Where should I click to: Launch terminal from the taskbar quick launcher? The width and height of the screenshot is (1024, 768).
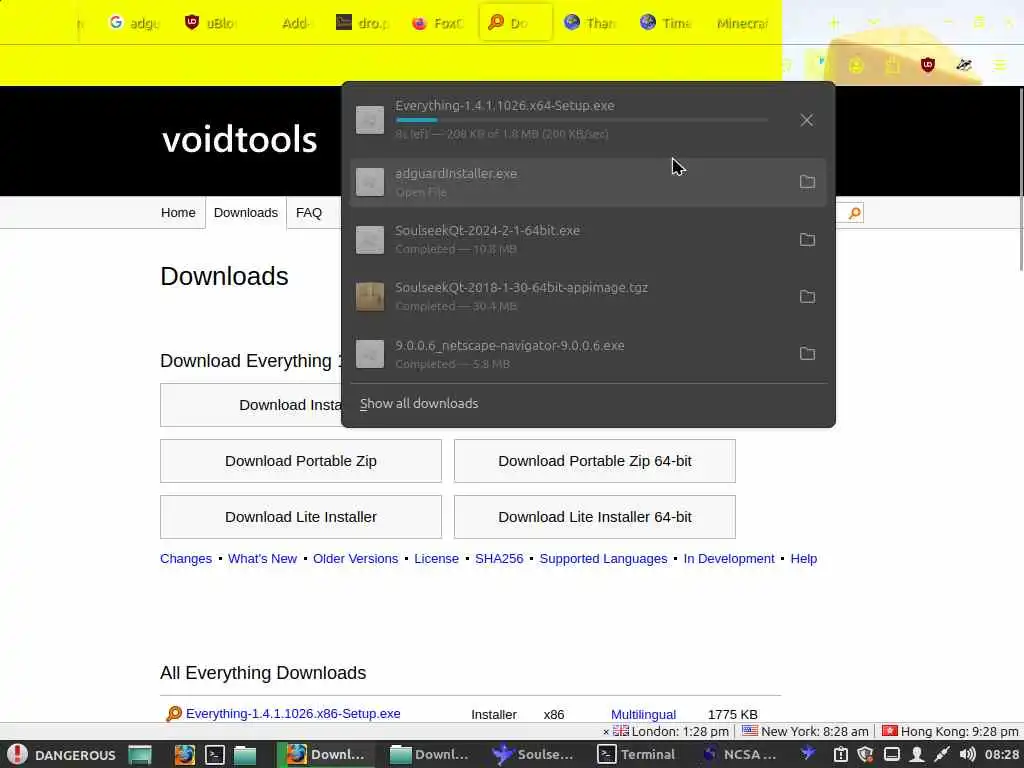(215, 755)
